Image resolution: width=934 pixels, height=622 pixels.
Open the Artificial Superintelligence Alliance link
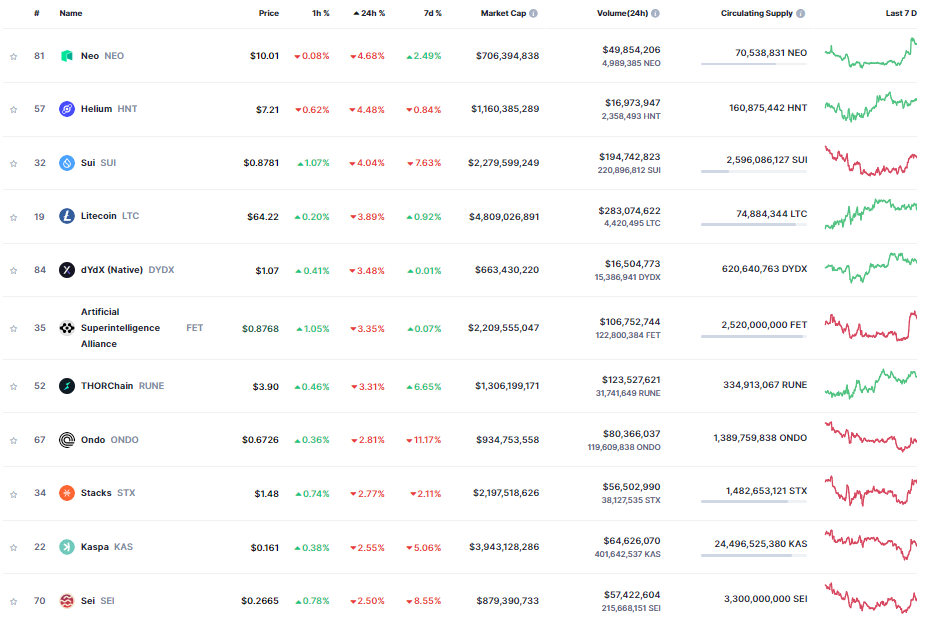click(x=120, y=328)
